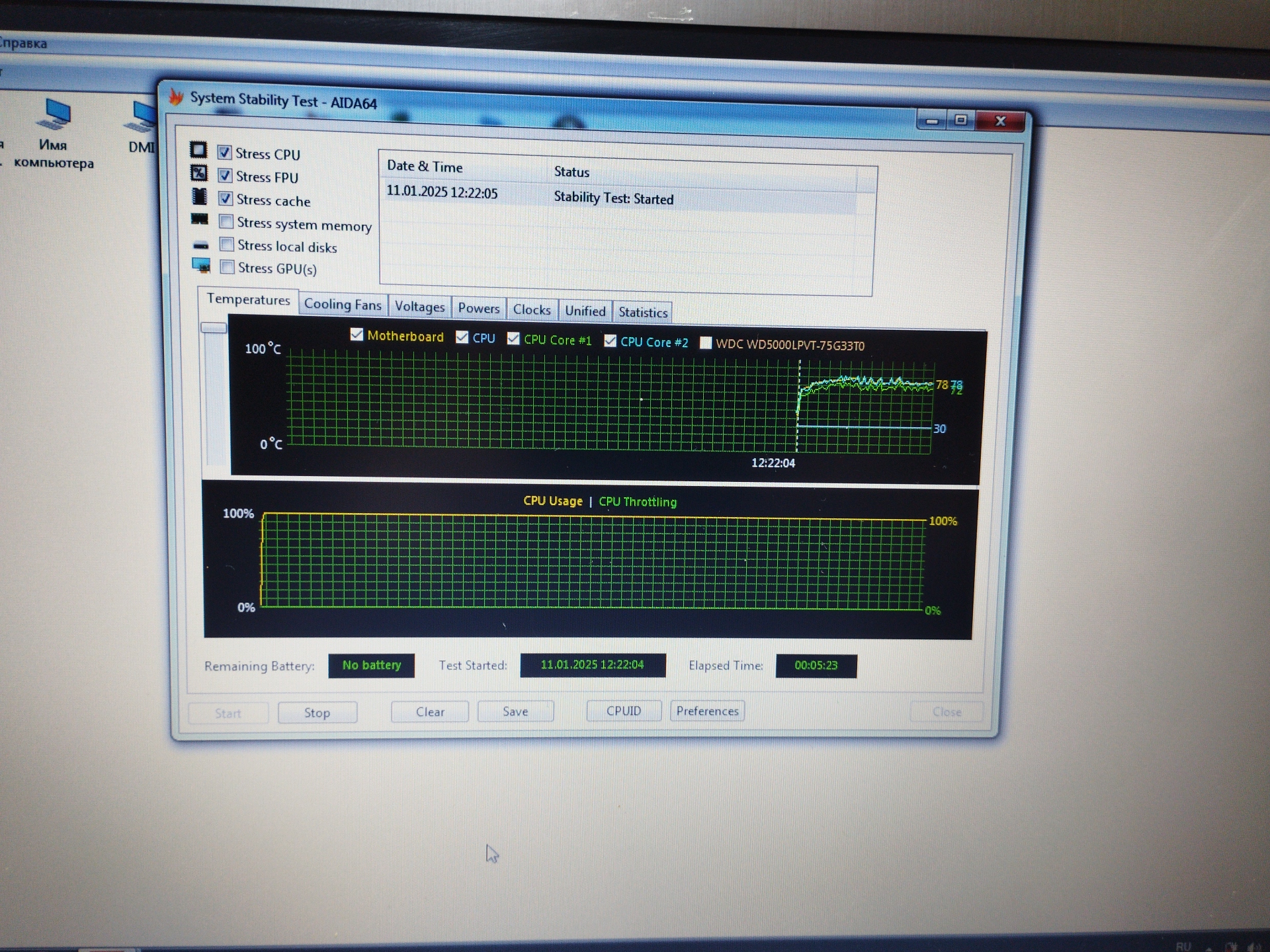Open Preferences
1270x952 pixels.
coord(707,711)
